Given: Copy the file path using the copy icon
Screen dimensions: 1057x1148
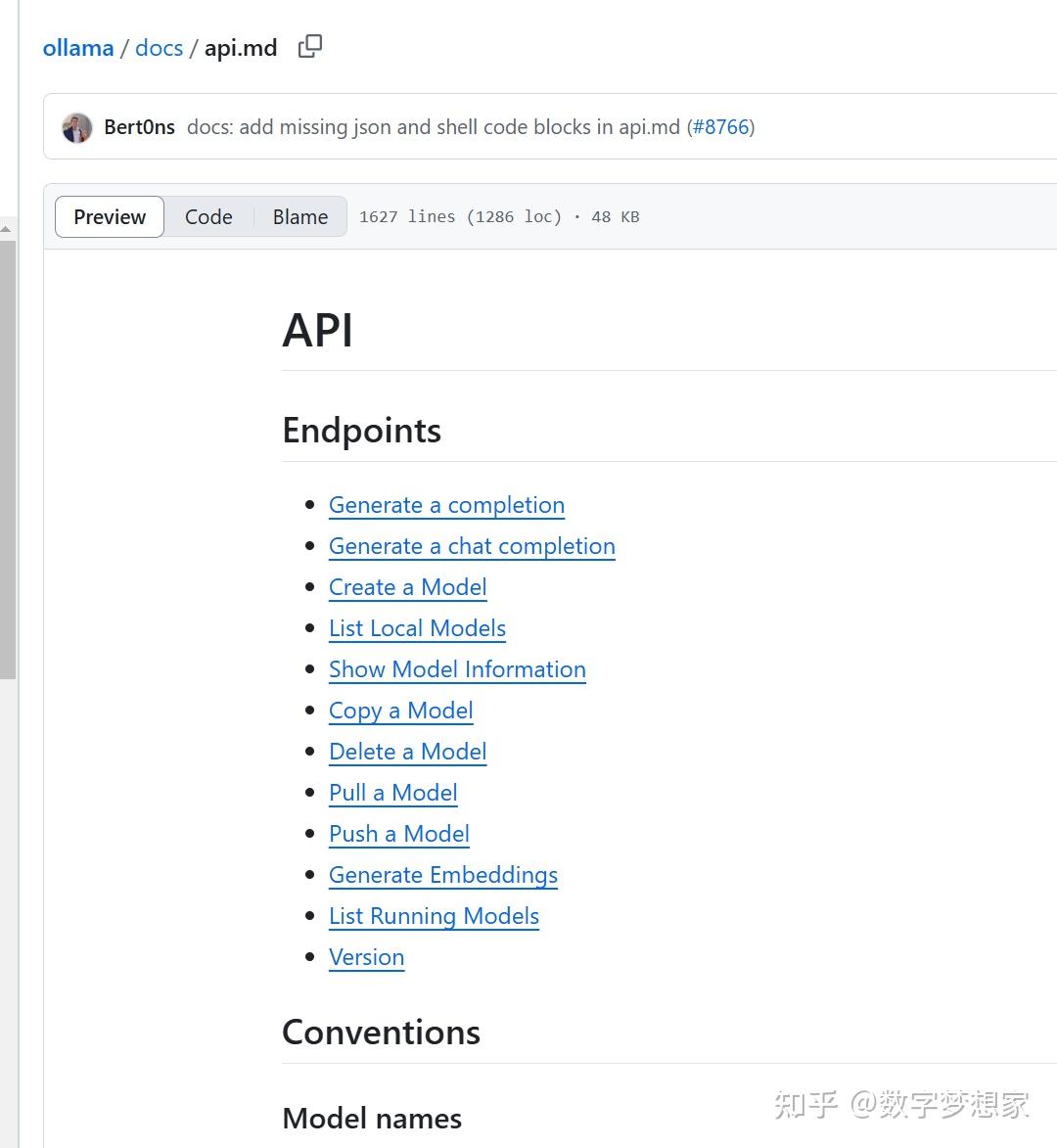Looking at the screenshot, I should [309, 47].
